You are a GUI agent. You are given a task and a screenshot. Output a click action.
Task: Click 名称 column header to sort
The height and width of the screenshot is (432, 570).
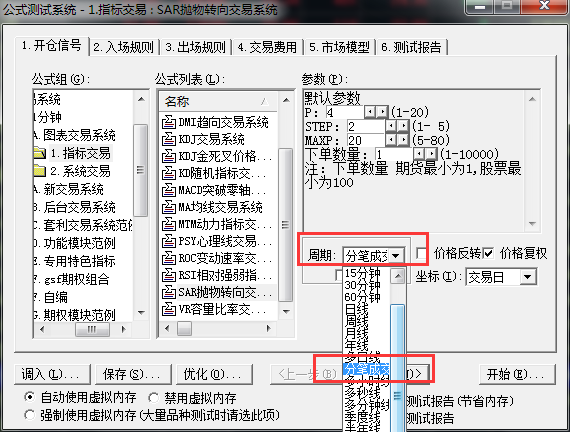point(218,101)
